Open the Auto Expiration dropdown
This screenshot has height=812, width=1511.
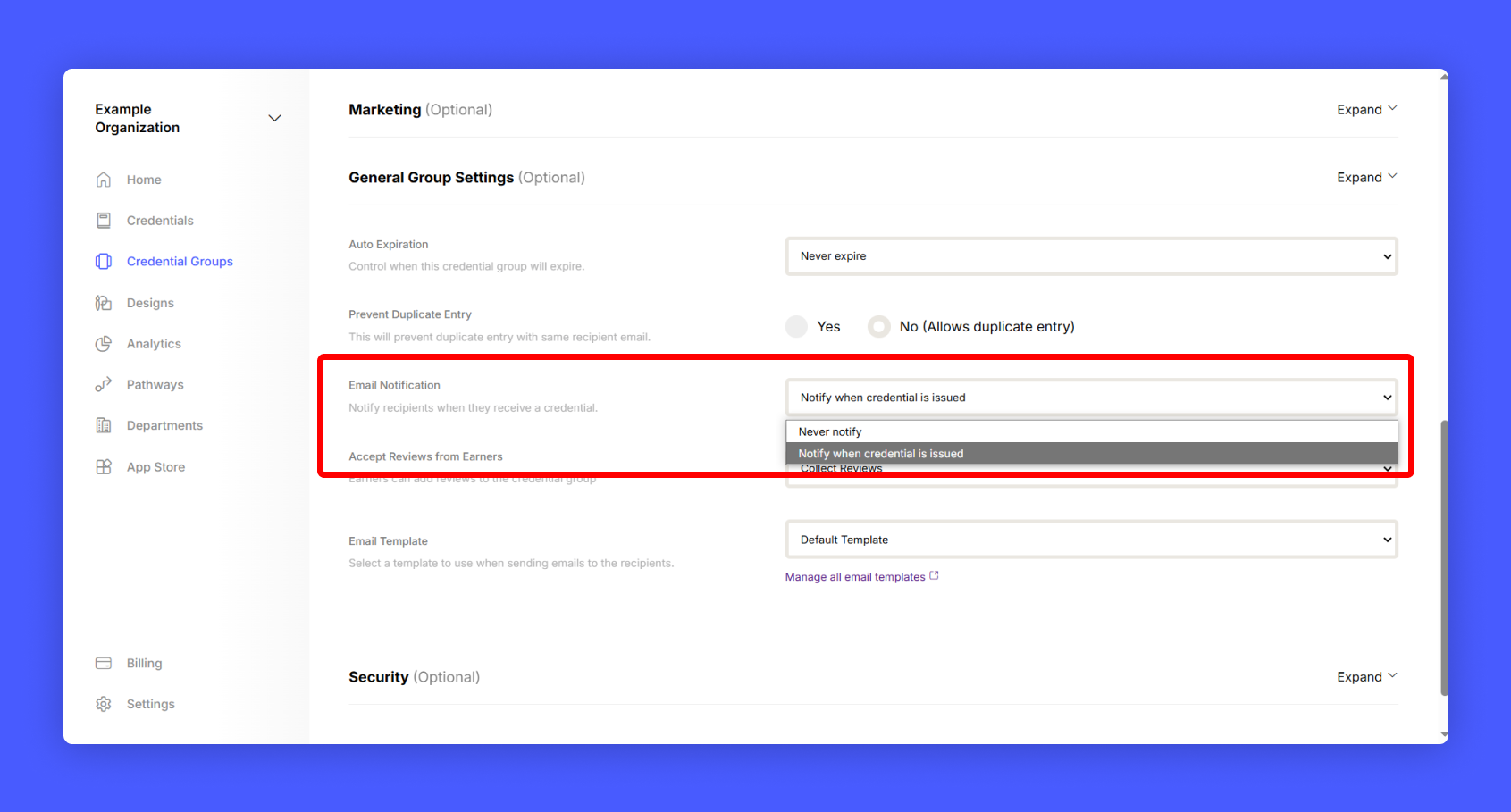tap(1091, 256)
